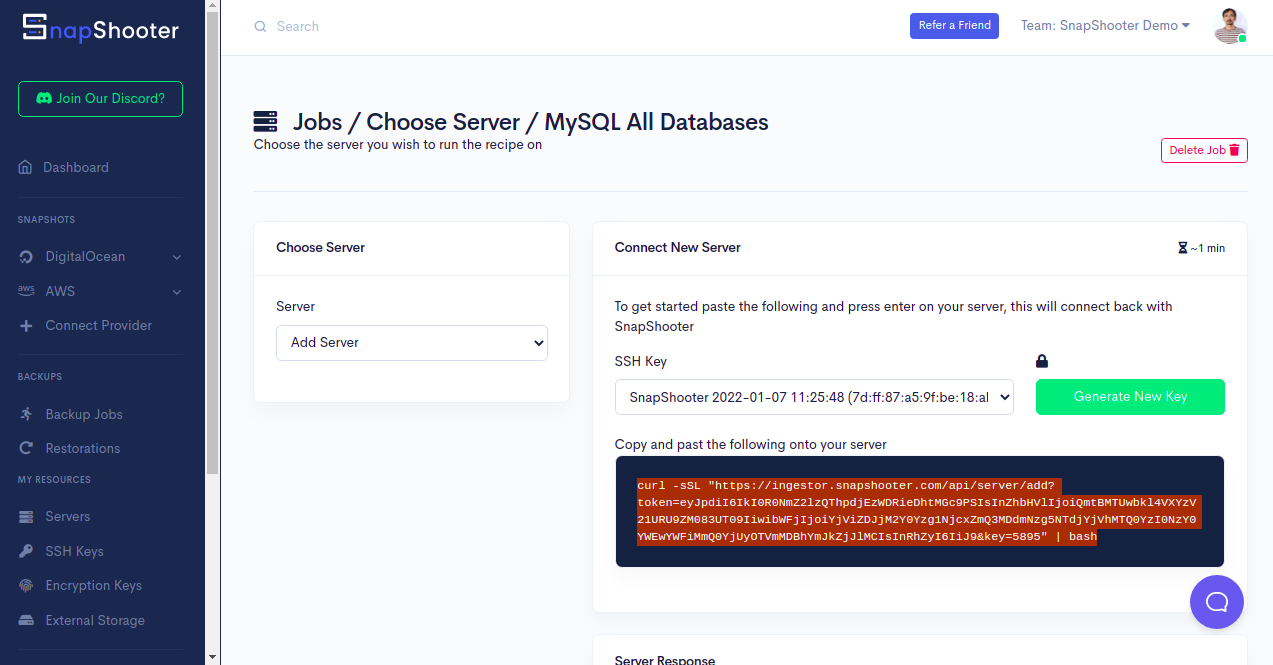This screenshot has height=665, width=1273.
Task: Select Connect Provider in the sidebar
Action: 101,326
